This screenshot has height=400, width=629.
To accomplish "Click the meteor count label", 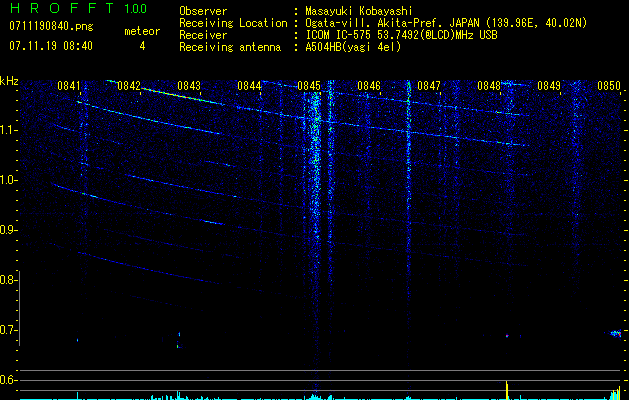I will point(142,31).
